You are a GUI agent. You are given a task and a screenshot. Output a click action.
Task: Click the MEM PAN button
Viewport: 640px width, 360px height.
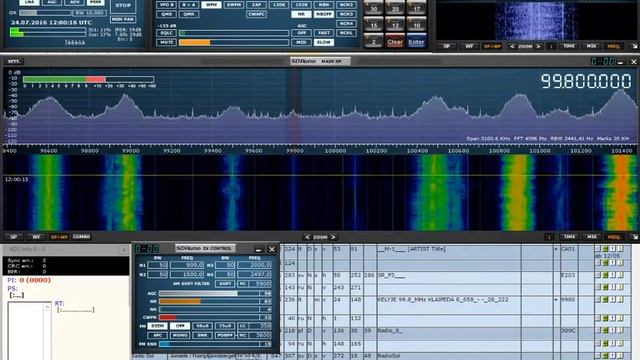tap(123, 19)
